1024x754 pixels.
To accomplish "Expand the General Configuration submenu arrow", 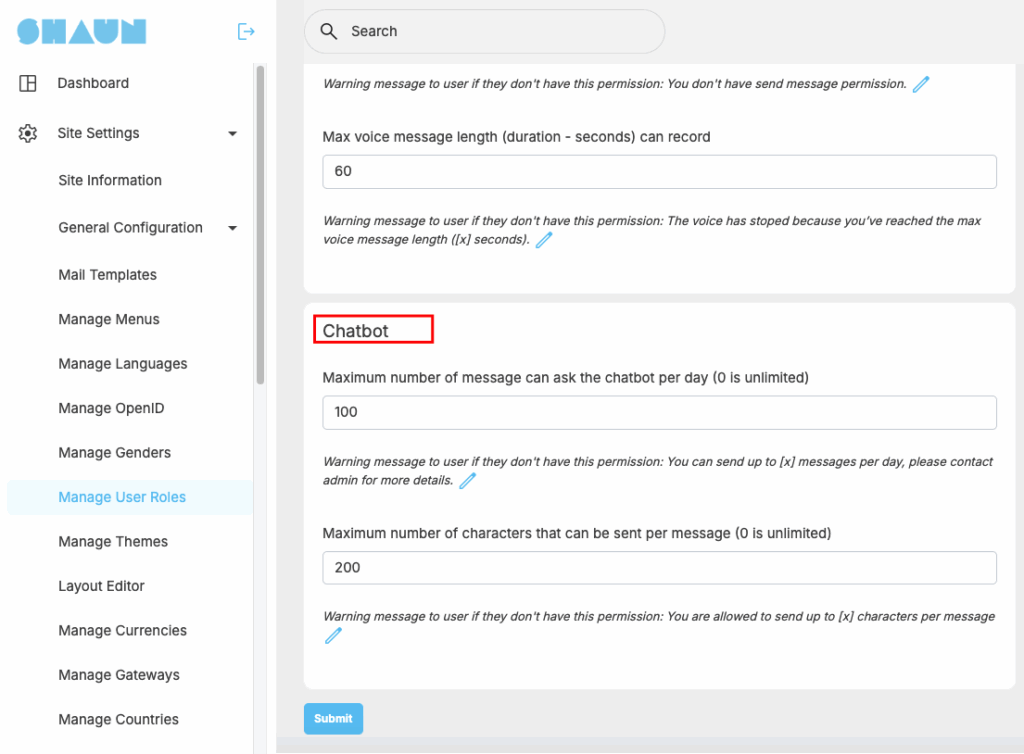I will tap(232, 228).
